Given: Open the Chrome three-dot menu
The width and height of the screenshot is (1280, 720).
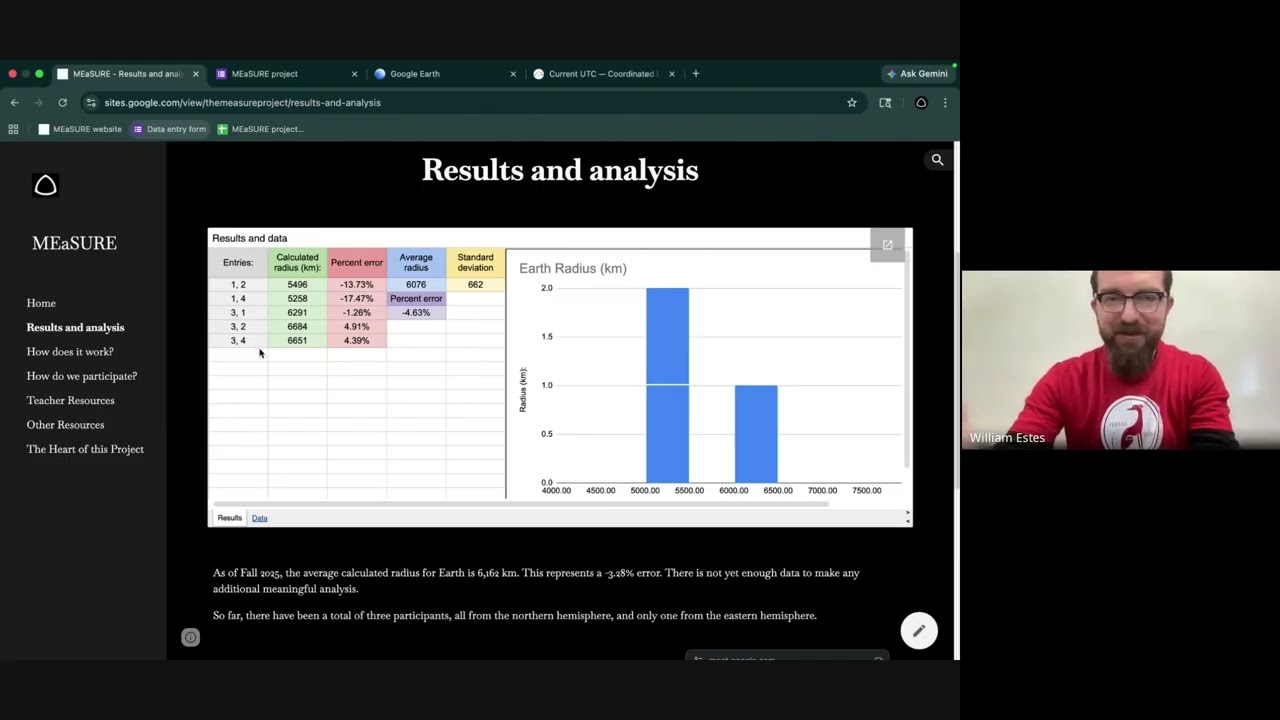Looking at the screenshot, I should click(x=945, y=102).
